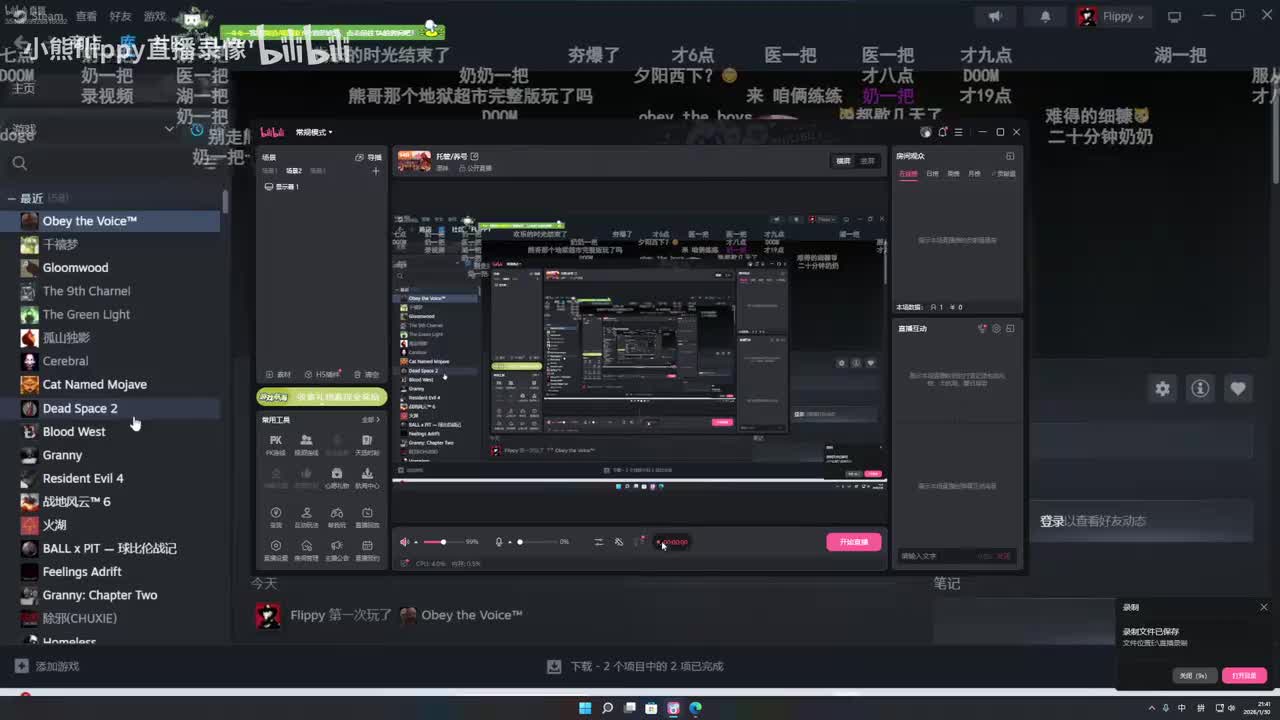Select Cat Named Mojave game

110,384
